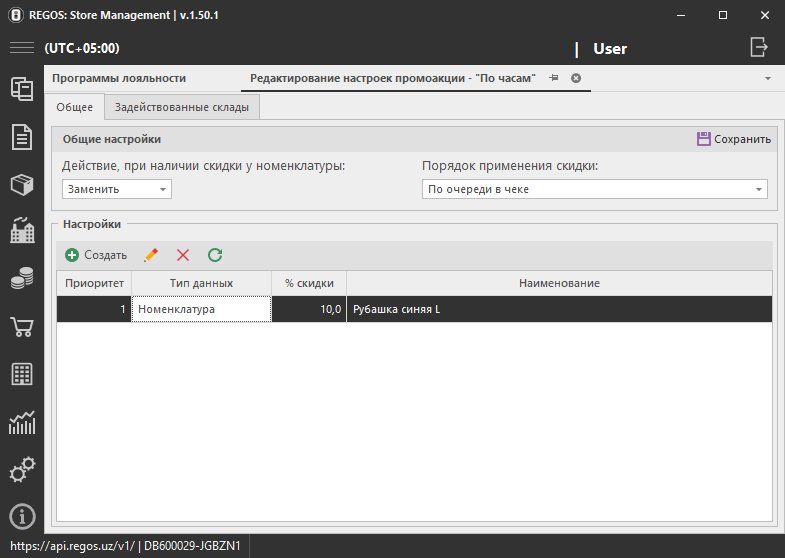Screen dimensions: 785x558
Task: Open the documents sidebar icon
Action: (x=22, y=137)
